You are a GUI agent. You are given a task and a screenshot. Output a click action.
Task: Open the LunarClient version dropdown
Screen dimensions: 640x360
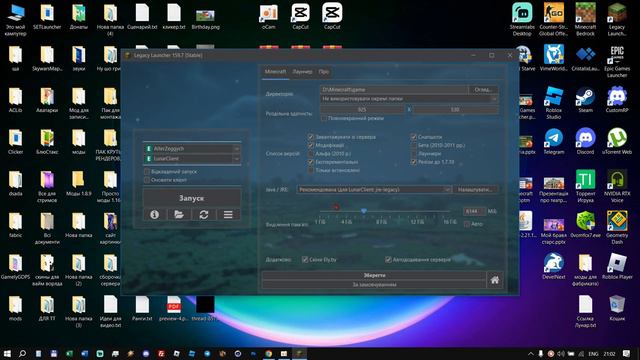(236, 158)
